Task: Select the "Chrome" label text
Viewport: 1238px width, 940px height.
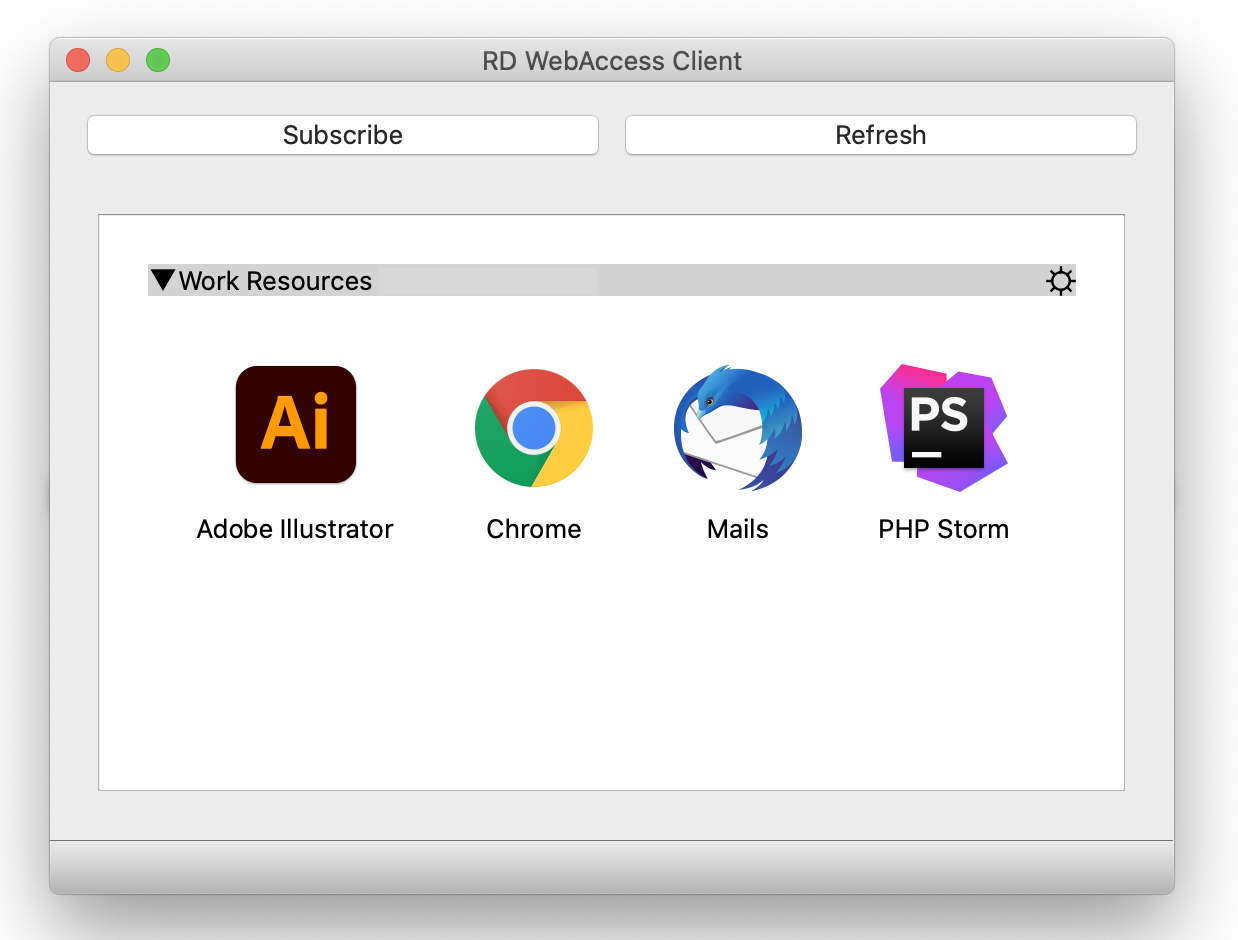Action: click(534, 529)
